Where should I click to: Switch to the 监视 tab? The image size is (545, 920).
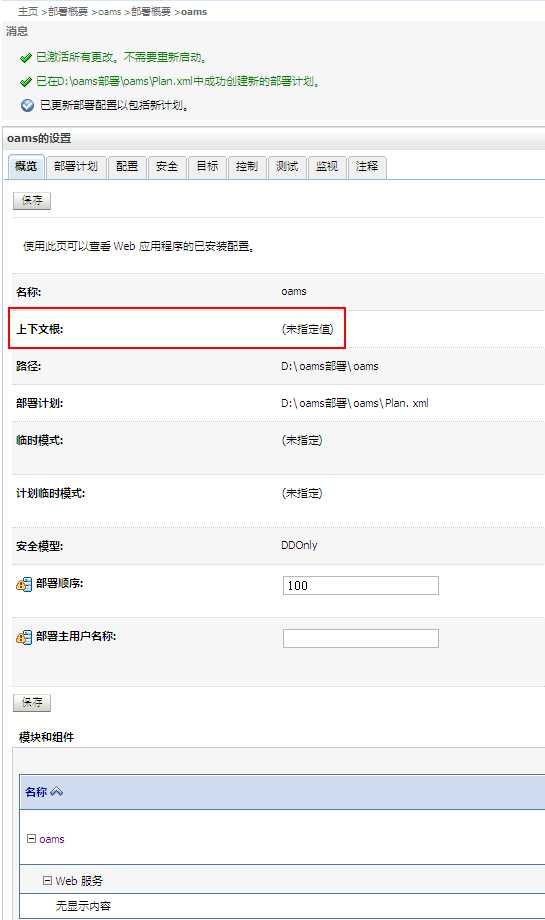tap(327, 167)
